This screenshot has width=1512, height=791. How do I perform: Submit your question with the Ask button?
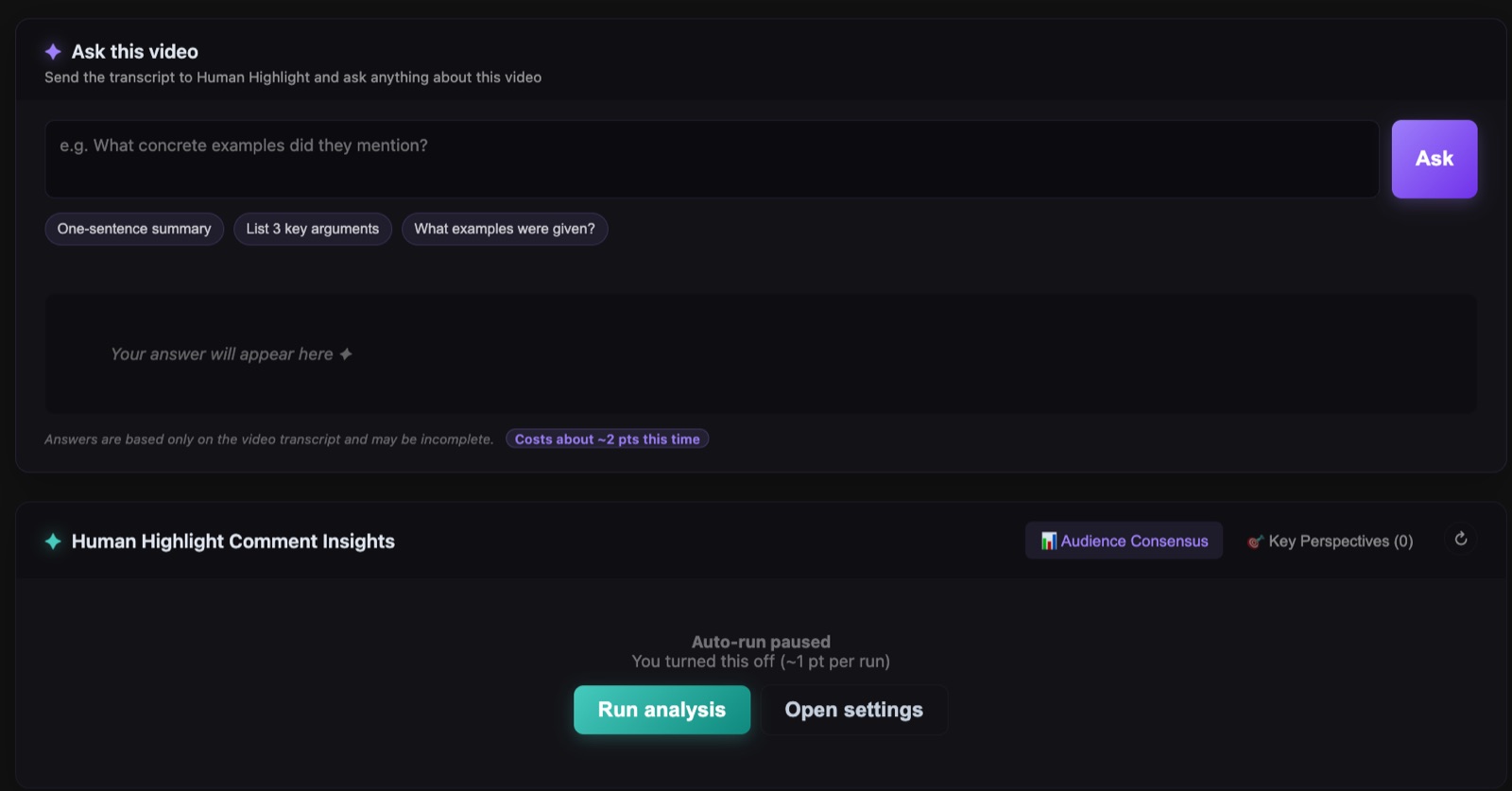coord(1434,159)
